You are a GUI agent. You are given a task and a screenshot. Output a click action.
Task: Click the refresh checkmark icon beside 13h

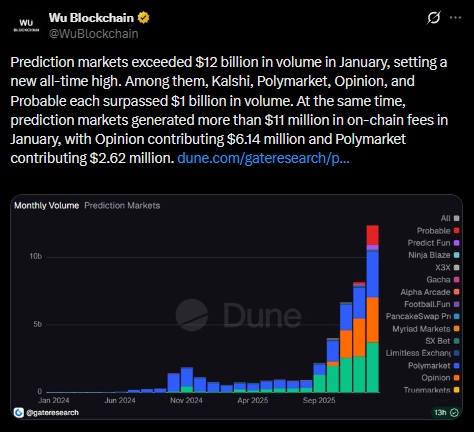454,413
